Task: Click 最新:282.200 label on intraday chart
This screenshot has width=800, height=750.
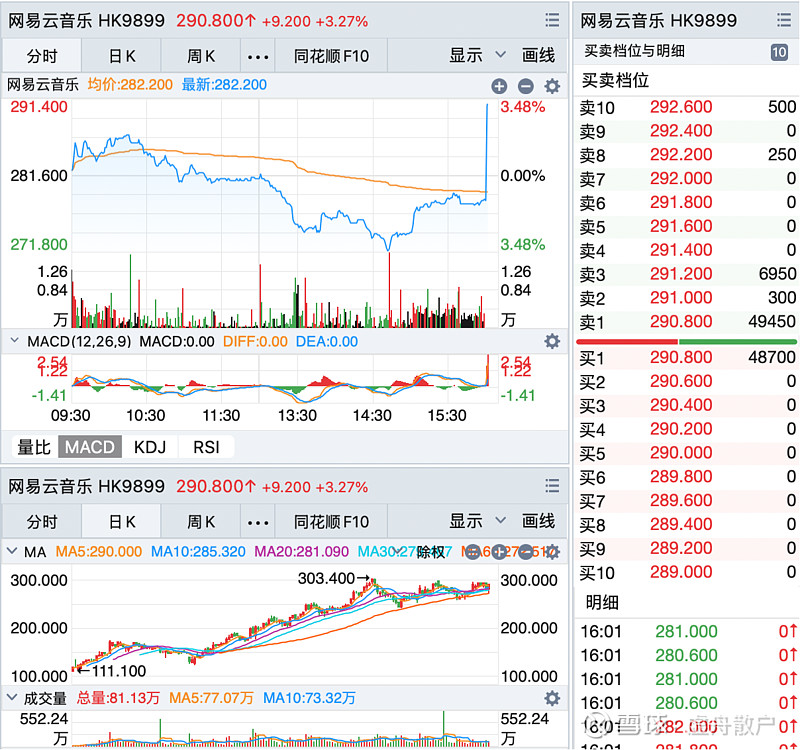Action: click(224, 84)
